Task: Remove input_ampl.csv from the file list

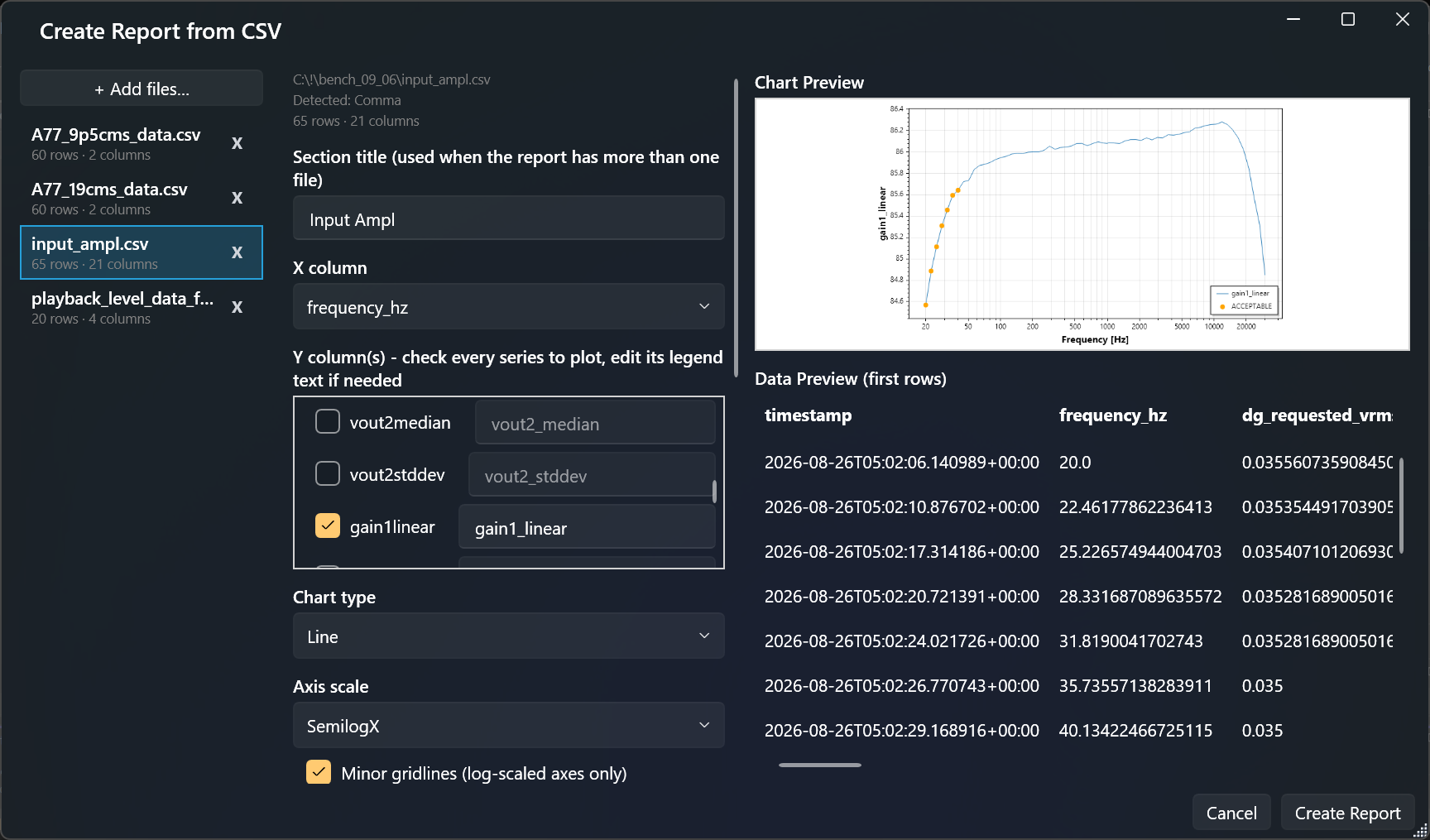Action: tap(237, 252)
